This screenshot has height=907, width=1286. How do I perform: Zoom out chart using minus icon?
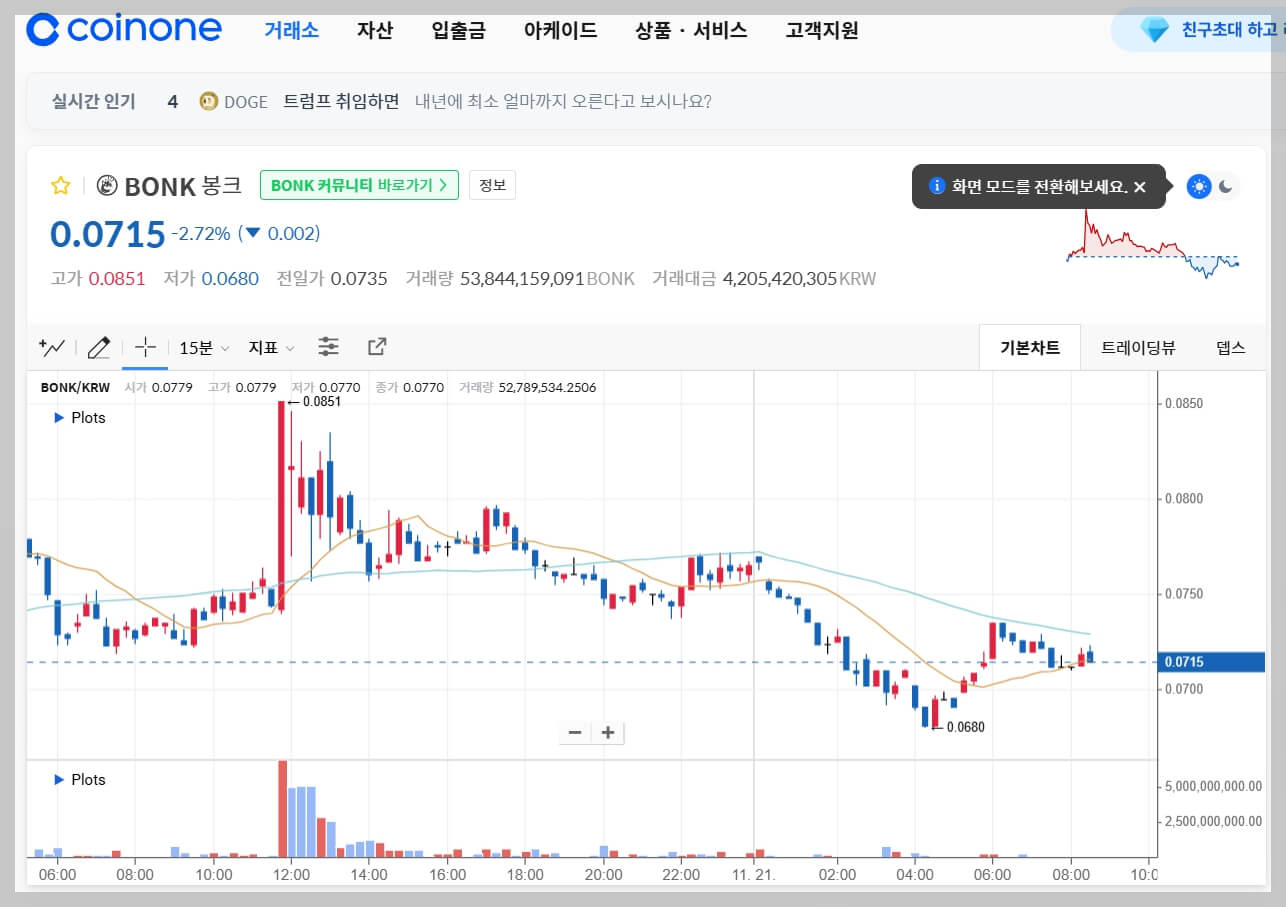coord(575,733)
